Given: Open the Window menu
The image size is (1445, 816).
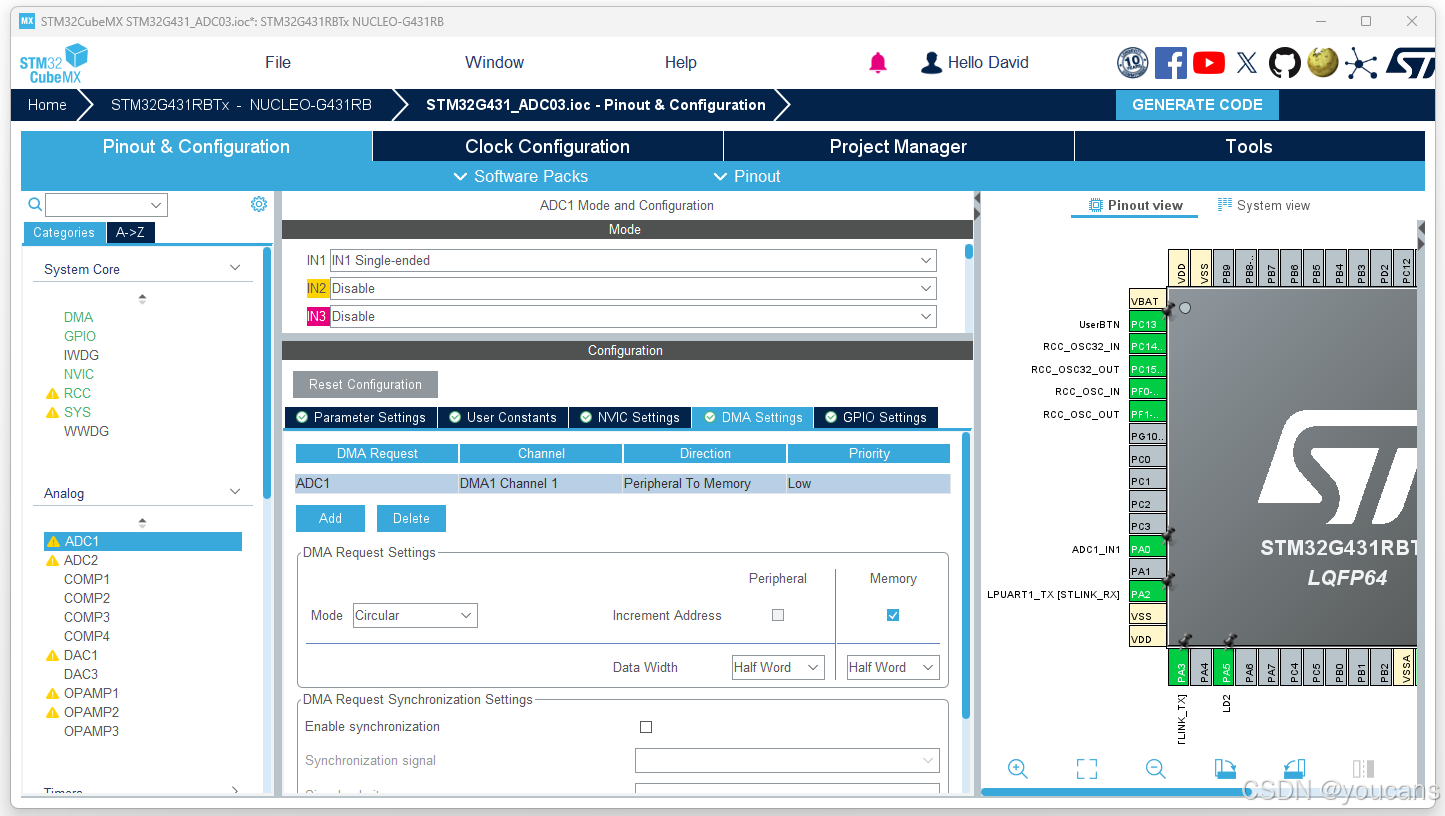Looking at the screenshot, I should point(494,63).
